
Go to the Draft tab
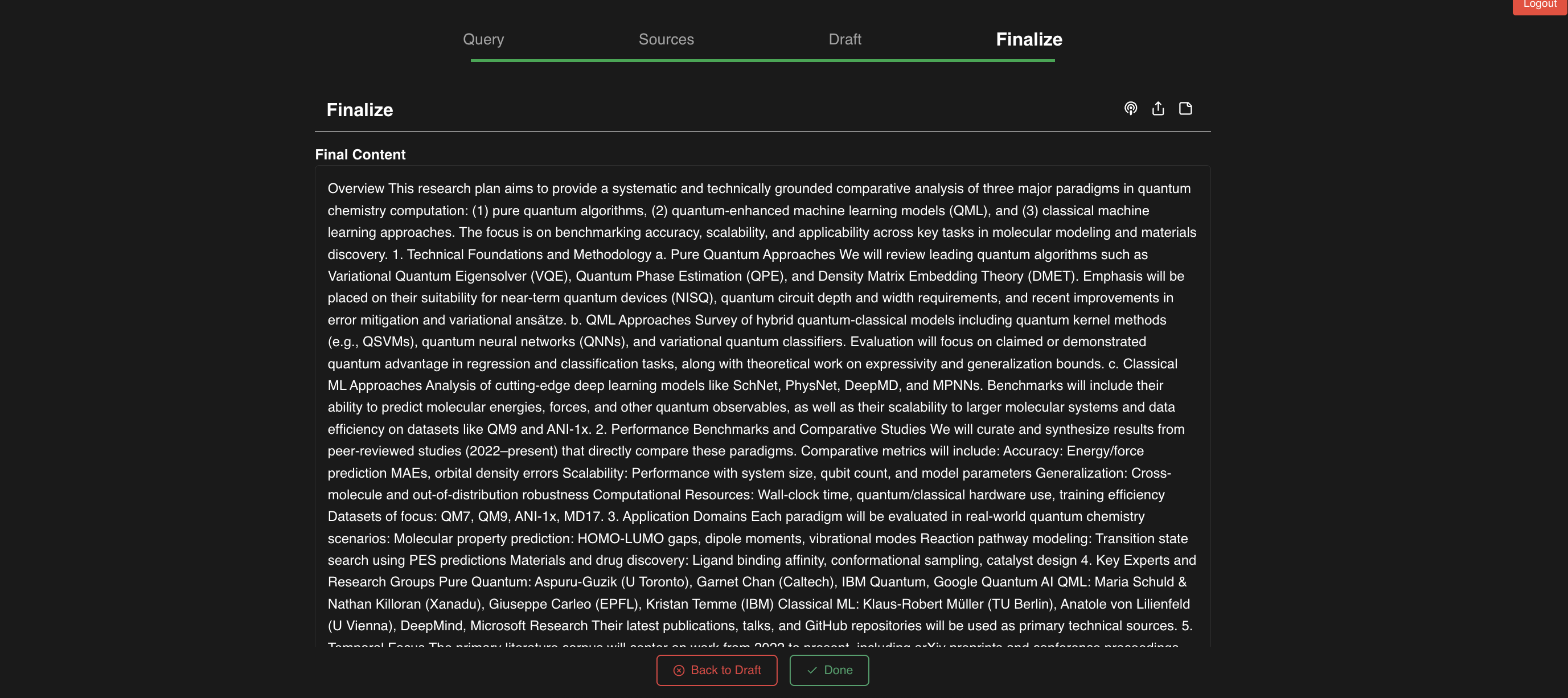844,39
